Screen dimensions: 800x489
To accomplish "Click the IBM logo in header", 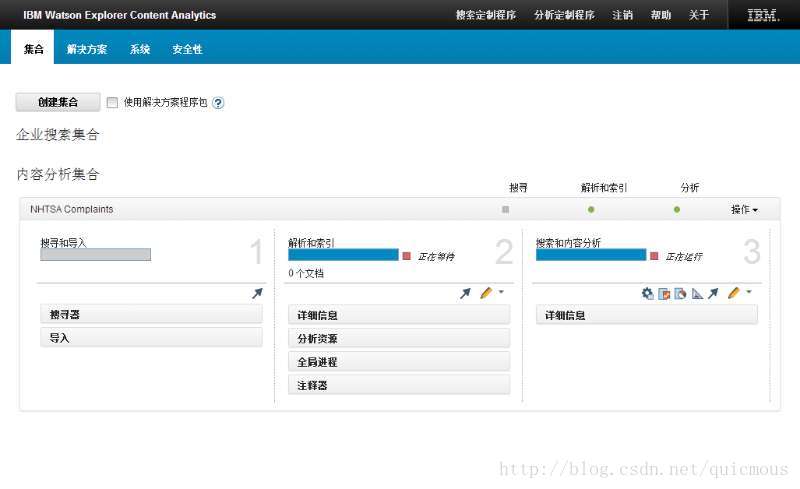I will 763,15.
